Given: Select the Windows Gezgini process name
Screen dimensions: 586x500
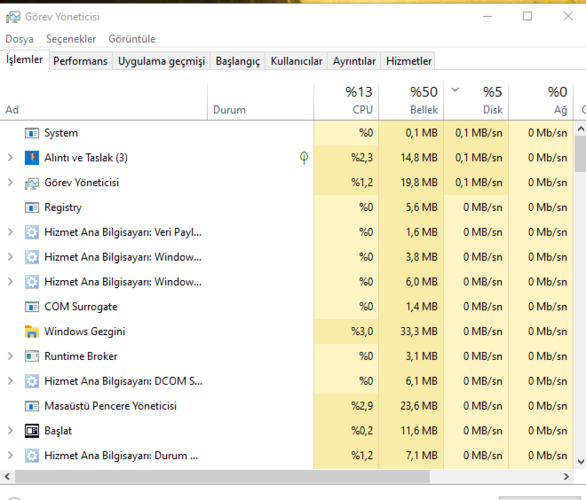Looking at the screenshot, I should click(84, 331).
